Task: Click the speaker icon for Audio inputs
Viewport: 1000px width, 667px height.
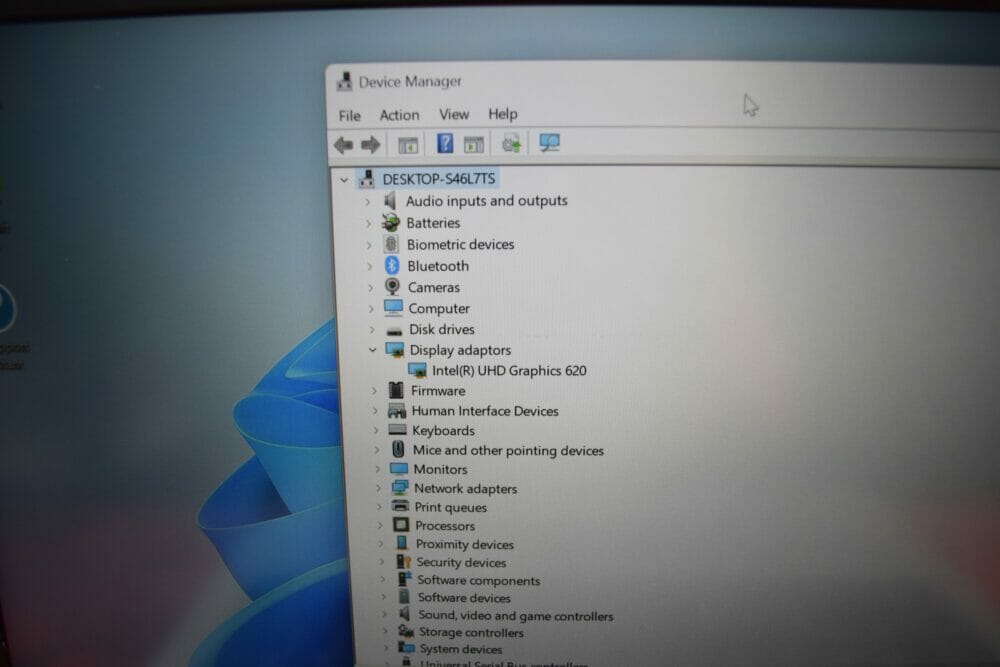Action: [x=390, y=201]
